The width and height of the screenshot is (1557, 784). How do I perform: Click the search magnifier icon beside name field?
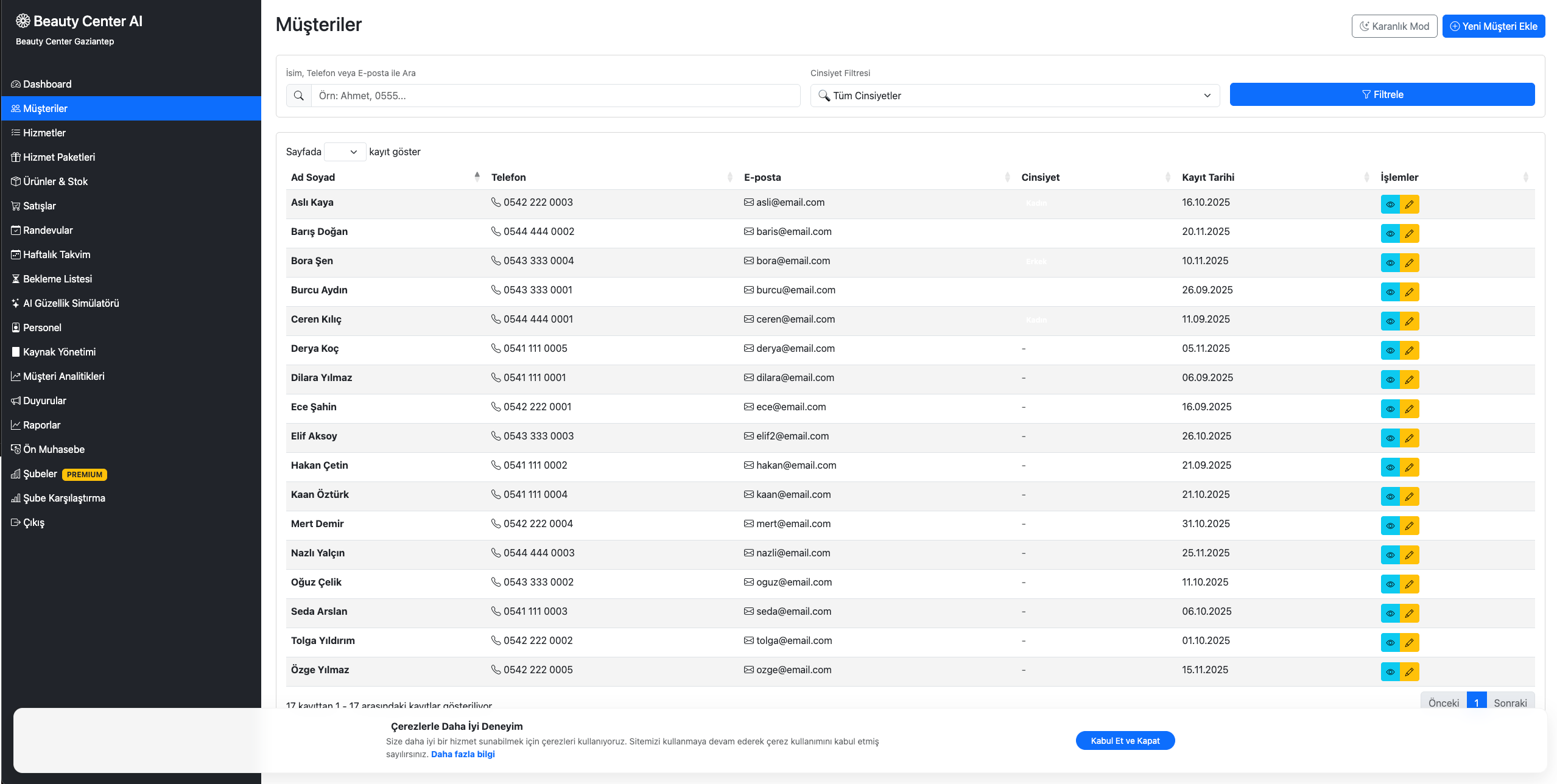(x=299, y=96)
